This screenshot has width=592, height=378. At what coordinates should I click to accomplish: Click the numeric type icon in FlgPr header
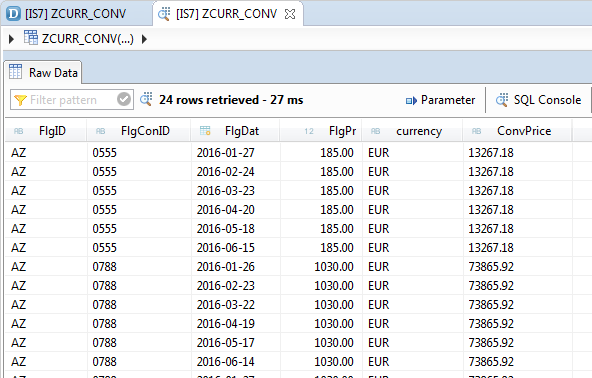point(309,131)
